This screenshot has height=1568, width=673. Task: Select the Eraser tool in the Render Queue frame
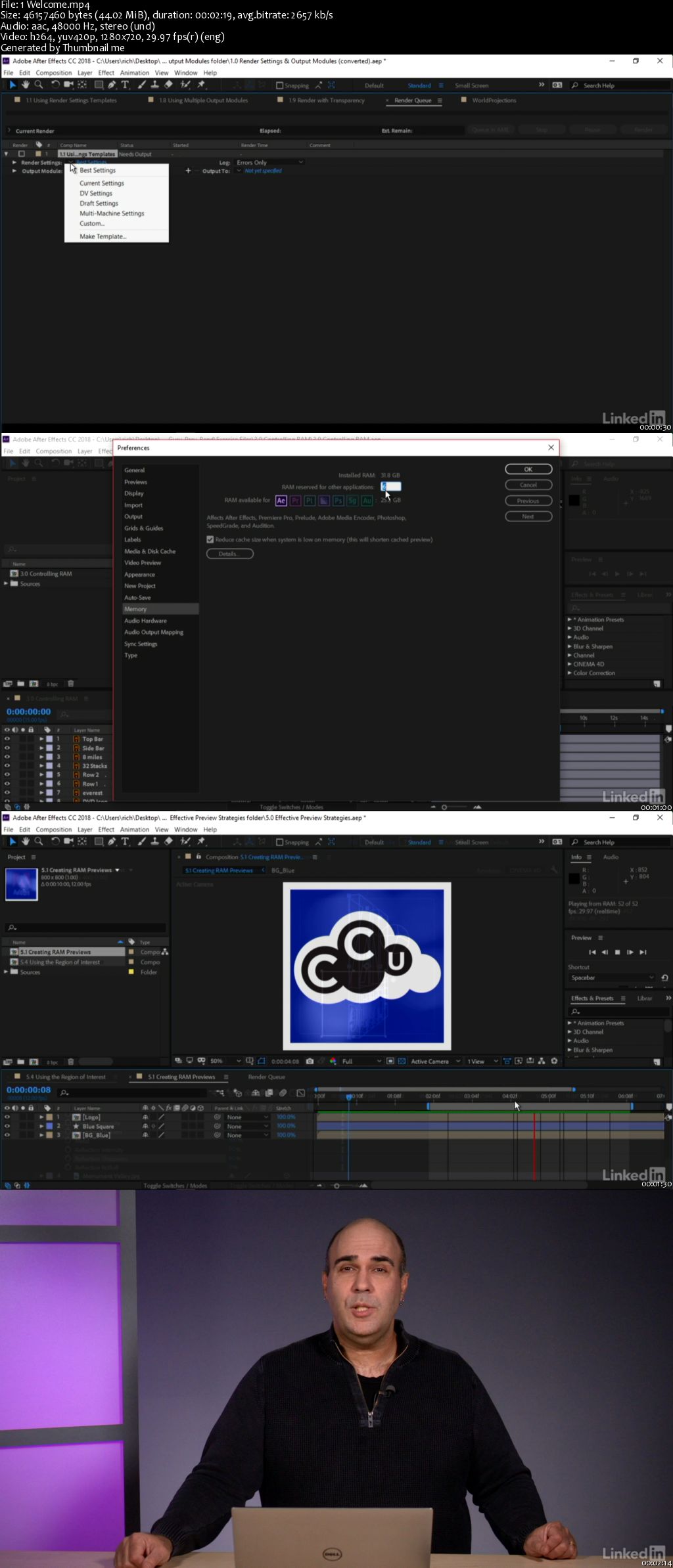[x=168, y=85]
